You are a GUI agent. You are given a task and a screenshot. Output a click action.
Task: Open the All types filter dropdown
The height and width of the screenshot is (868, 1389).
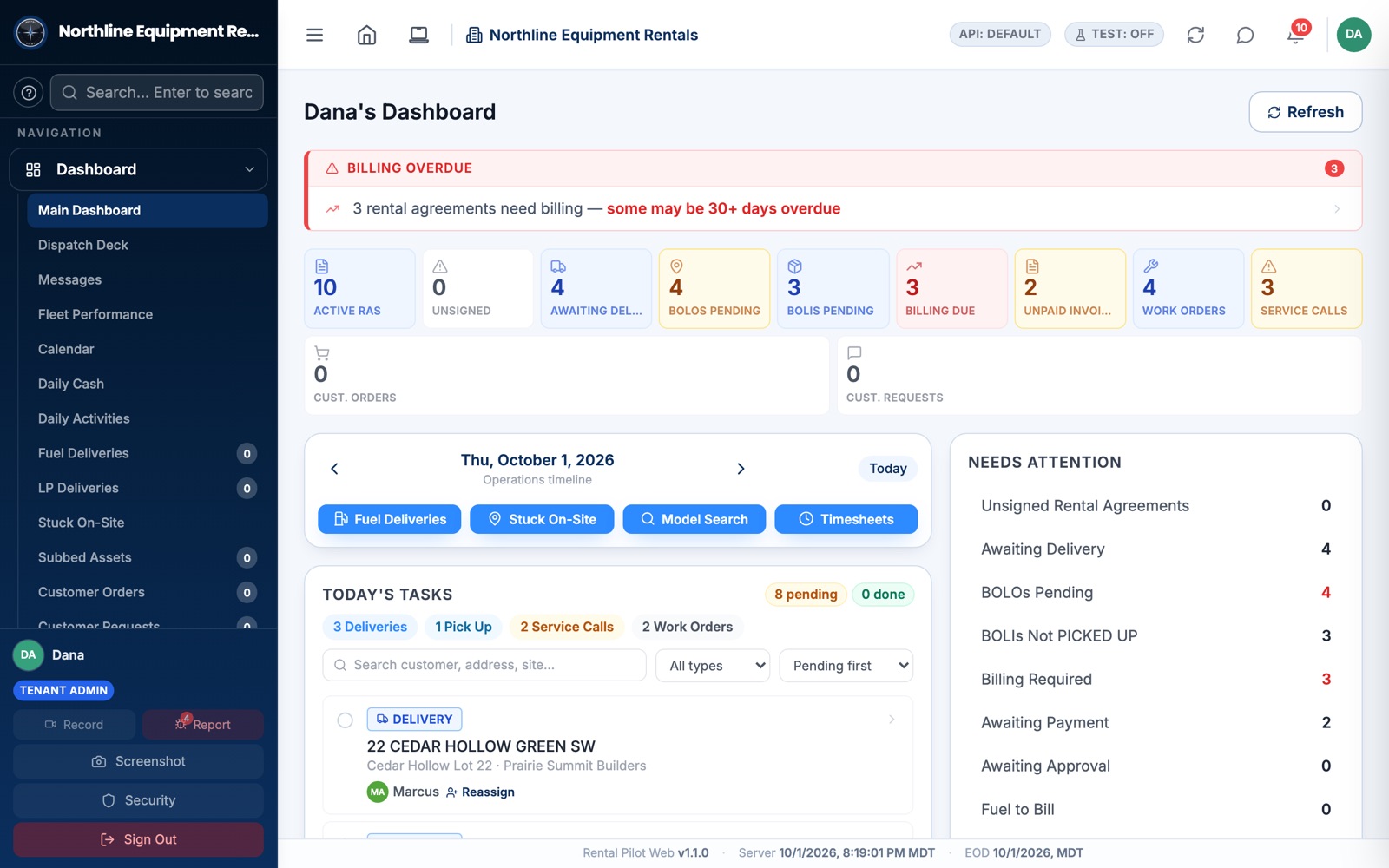click(713, 666)
